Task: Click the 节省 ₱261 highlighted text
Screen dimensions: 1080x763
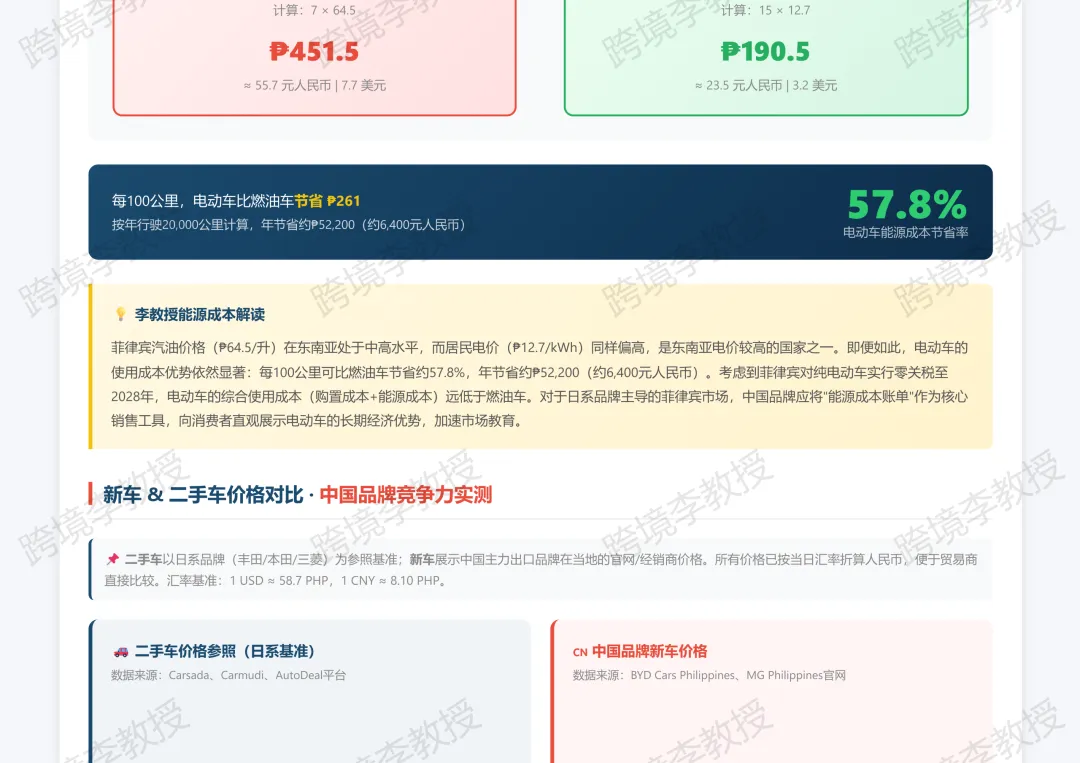Action: pos(327,201)
